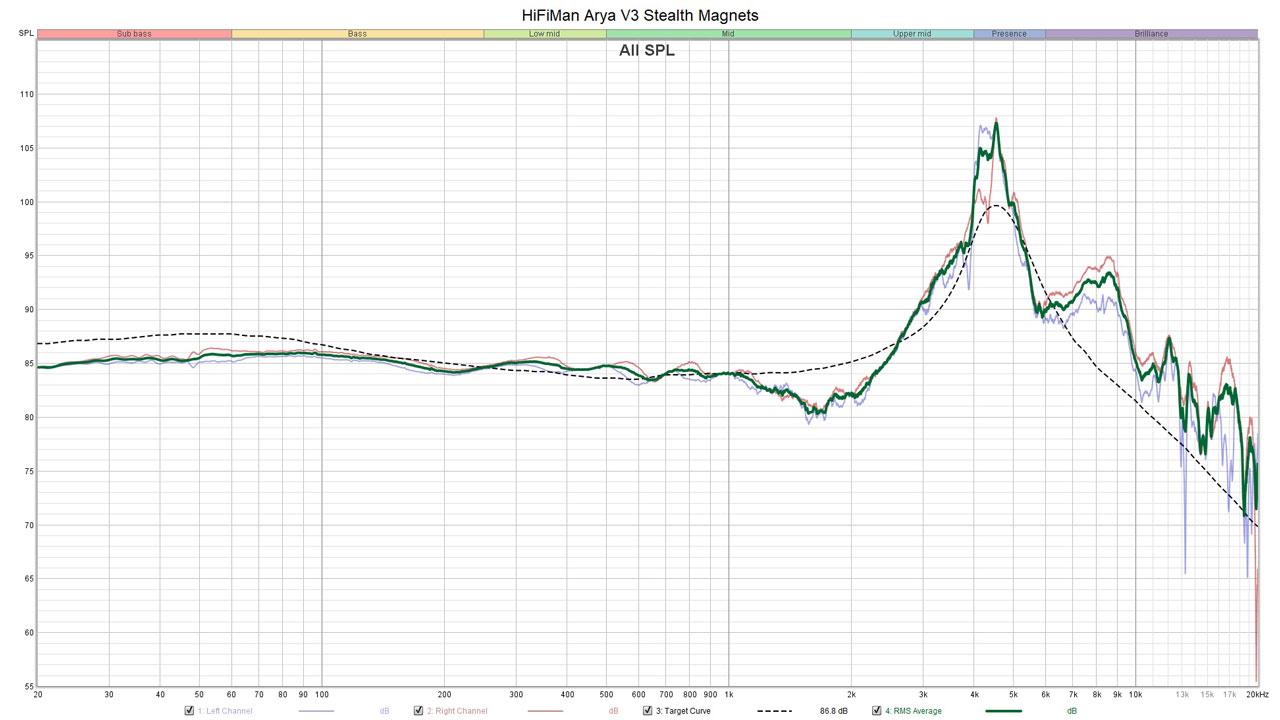Uncheck the 1: Left Channel trace checkbox
Viewport: 1280px width, 720px height.
[189, 711]
